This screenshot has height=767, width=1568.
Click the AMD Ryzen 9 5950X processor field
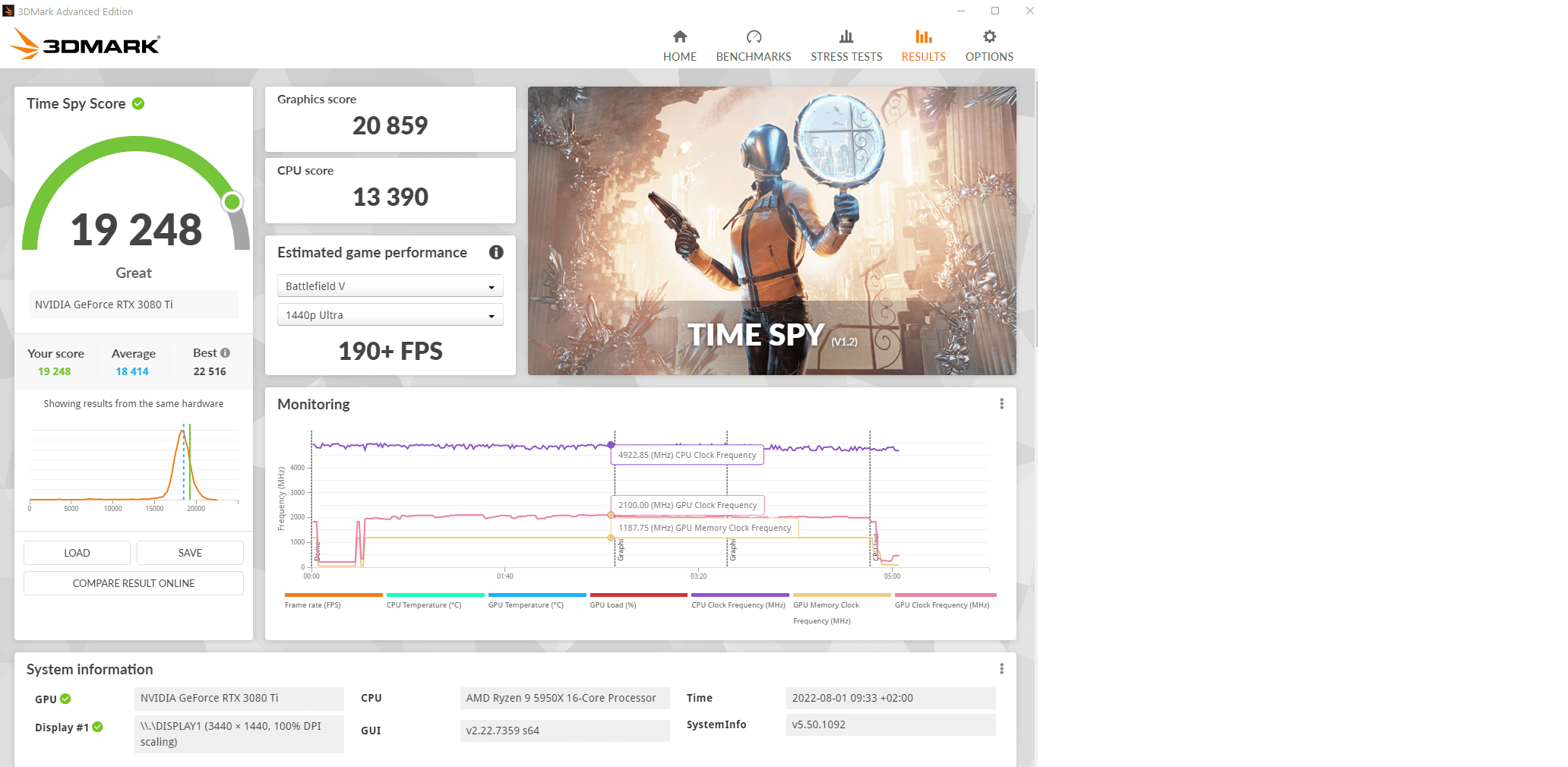point(565,698)
